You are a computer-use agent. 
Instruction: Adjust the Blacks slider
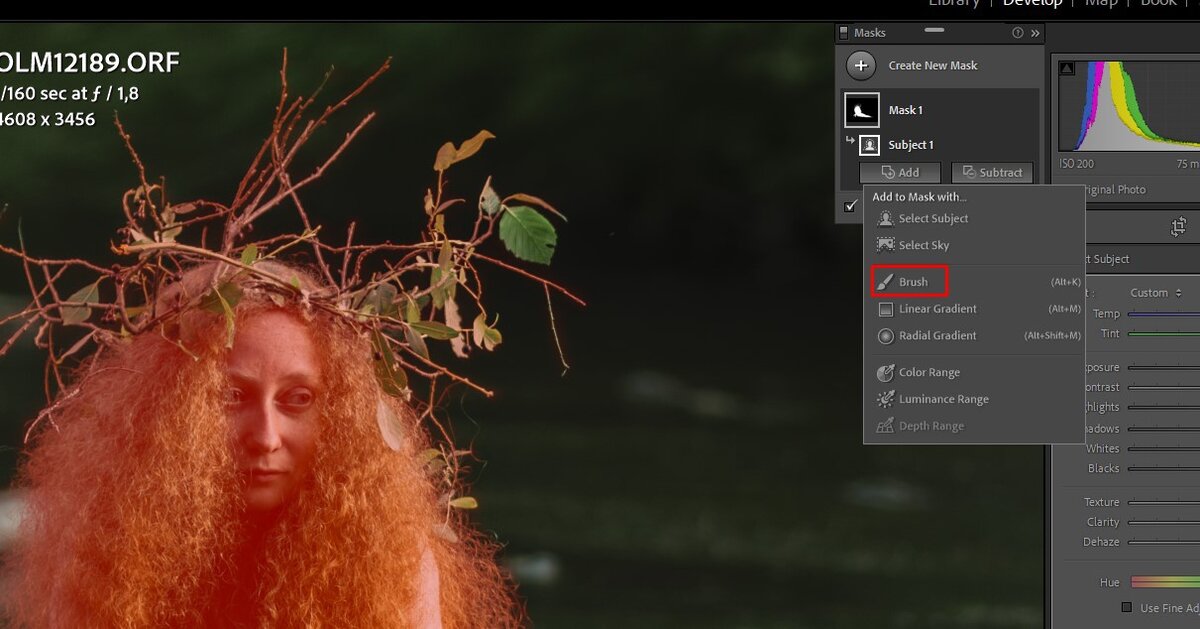[1164, 469]
